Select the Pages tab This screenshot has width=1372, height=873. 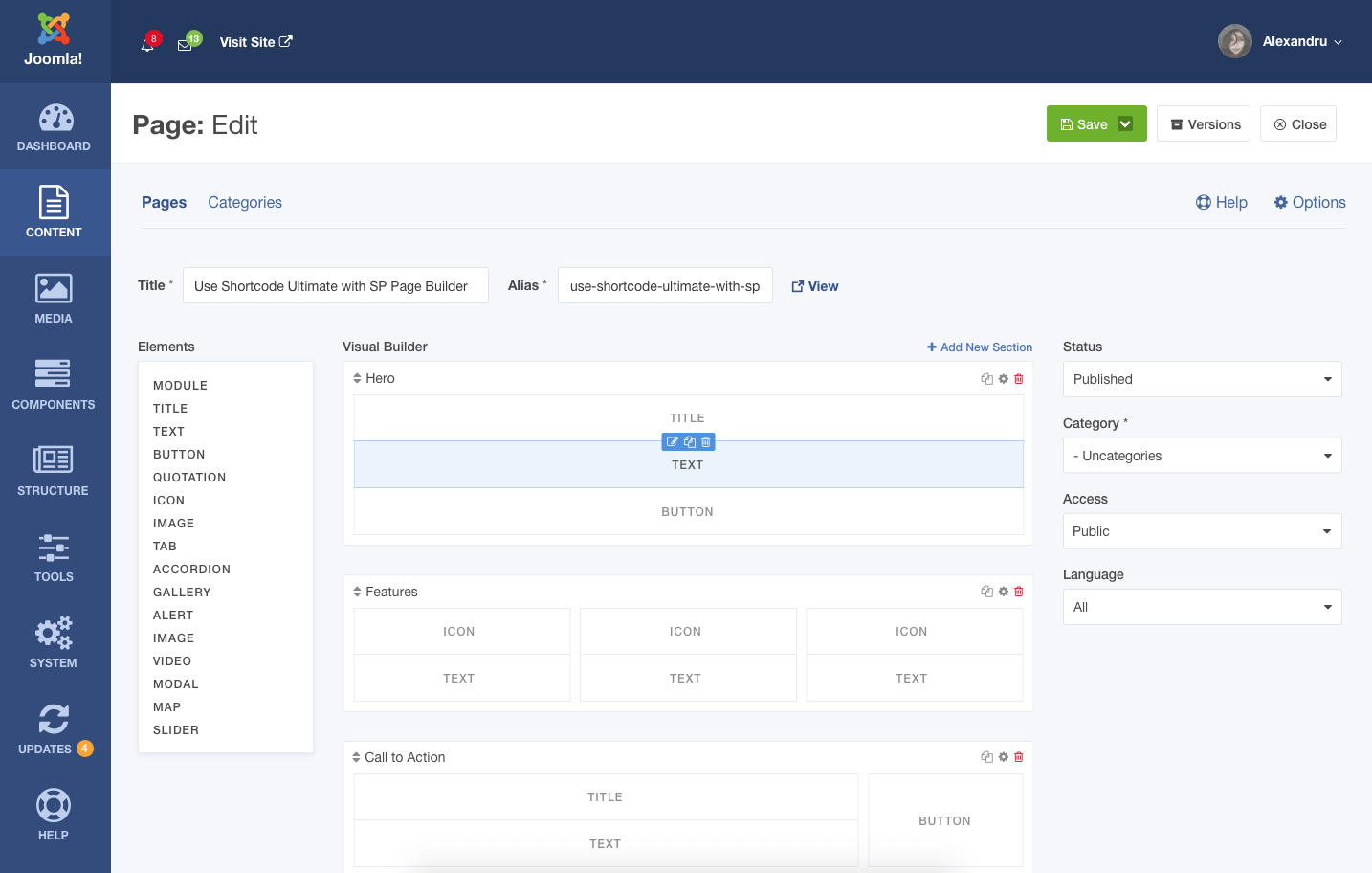(x=164, y=202)
